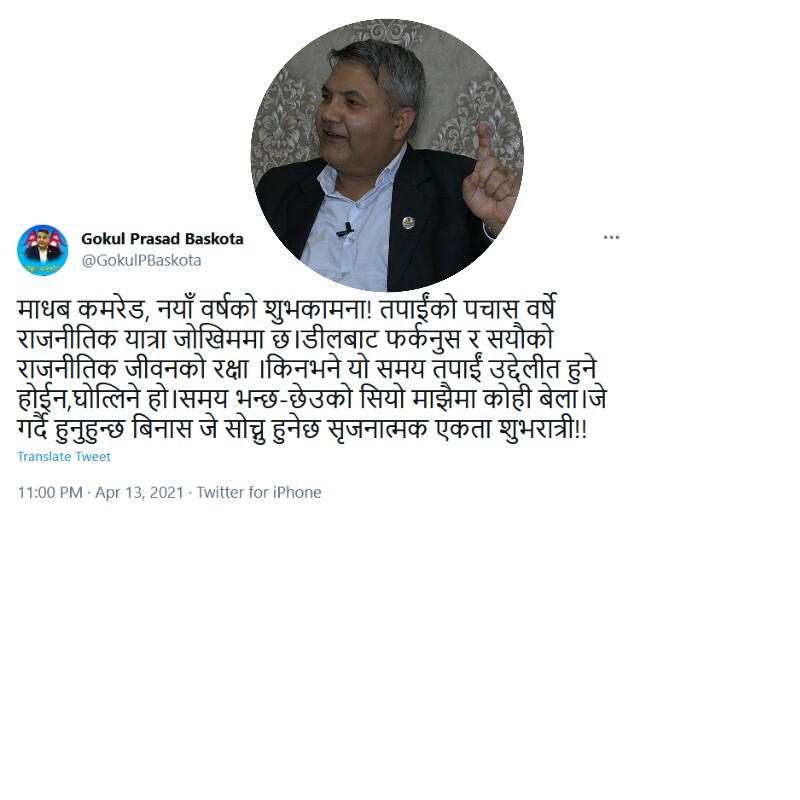Click the round lapel pin on the jacket
Viewport: 800px width, 800px height.
point(408,222)
